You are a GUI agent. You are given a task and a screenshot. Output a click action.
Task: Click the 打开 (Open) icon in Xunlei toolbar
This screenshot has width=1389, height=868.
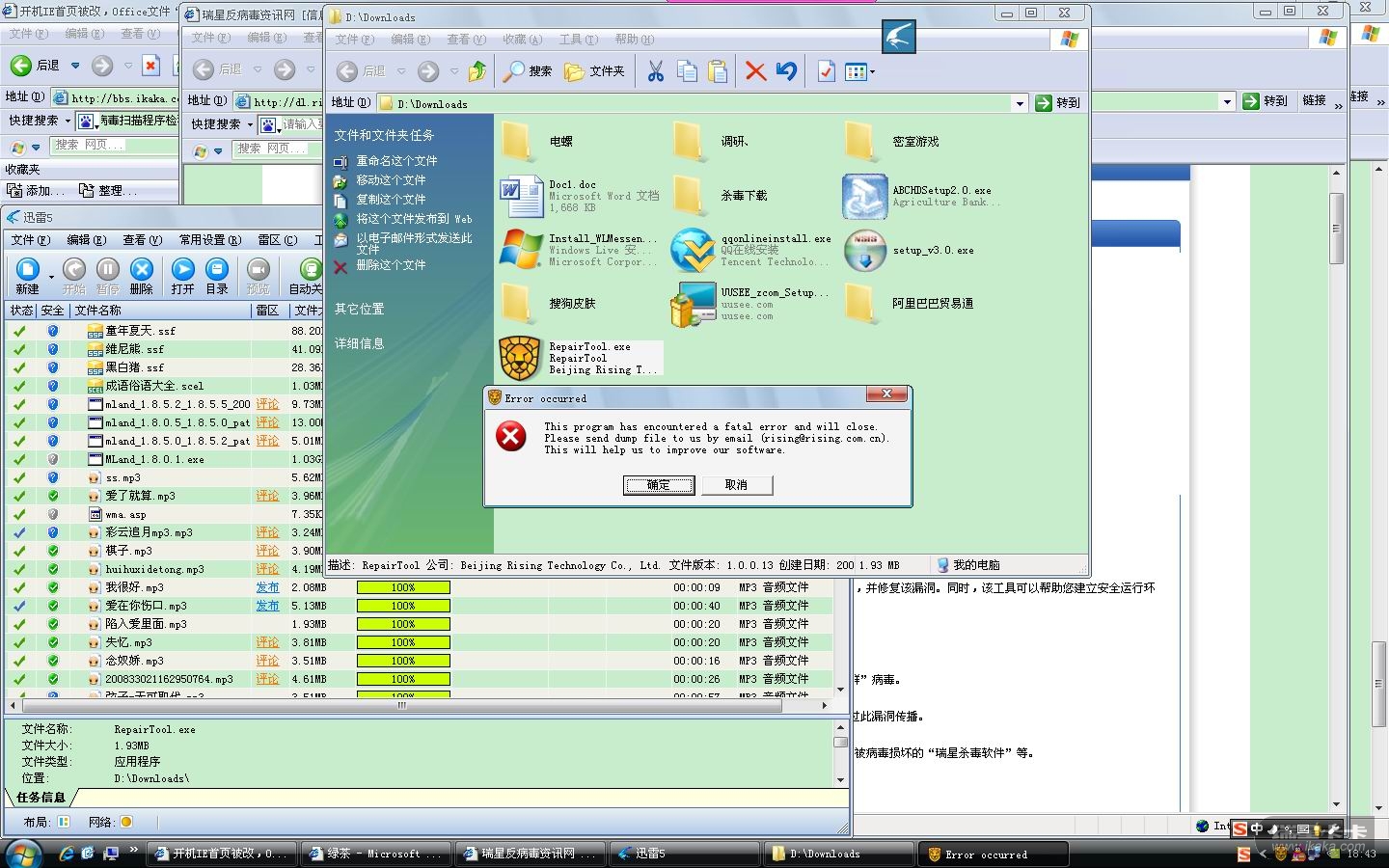182,270
